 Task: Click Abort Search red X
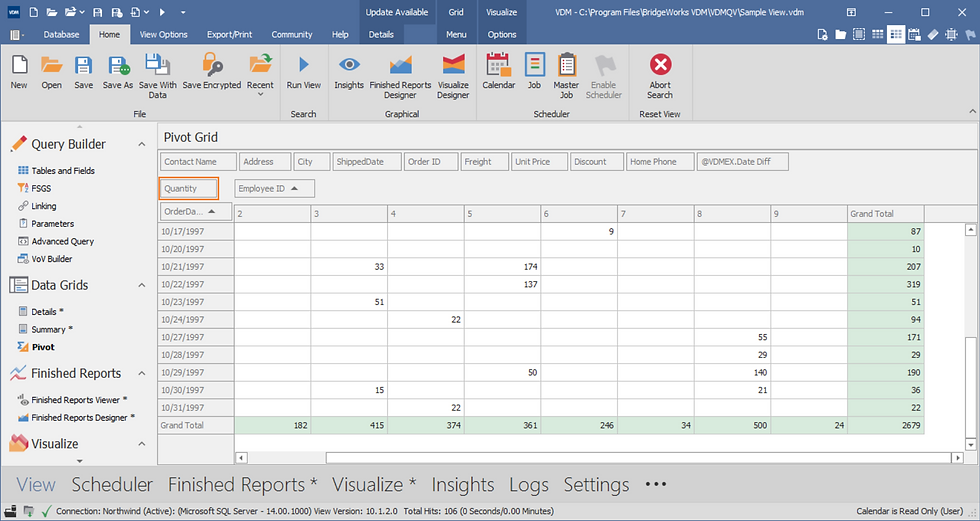660,76
